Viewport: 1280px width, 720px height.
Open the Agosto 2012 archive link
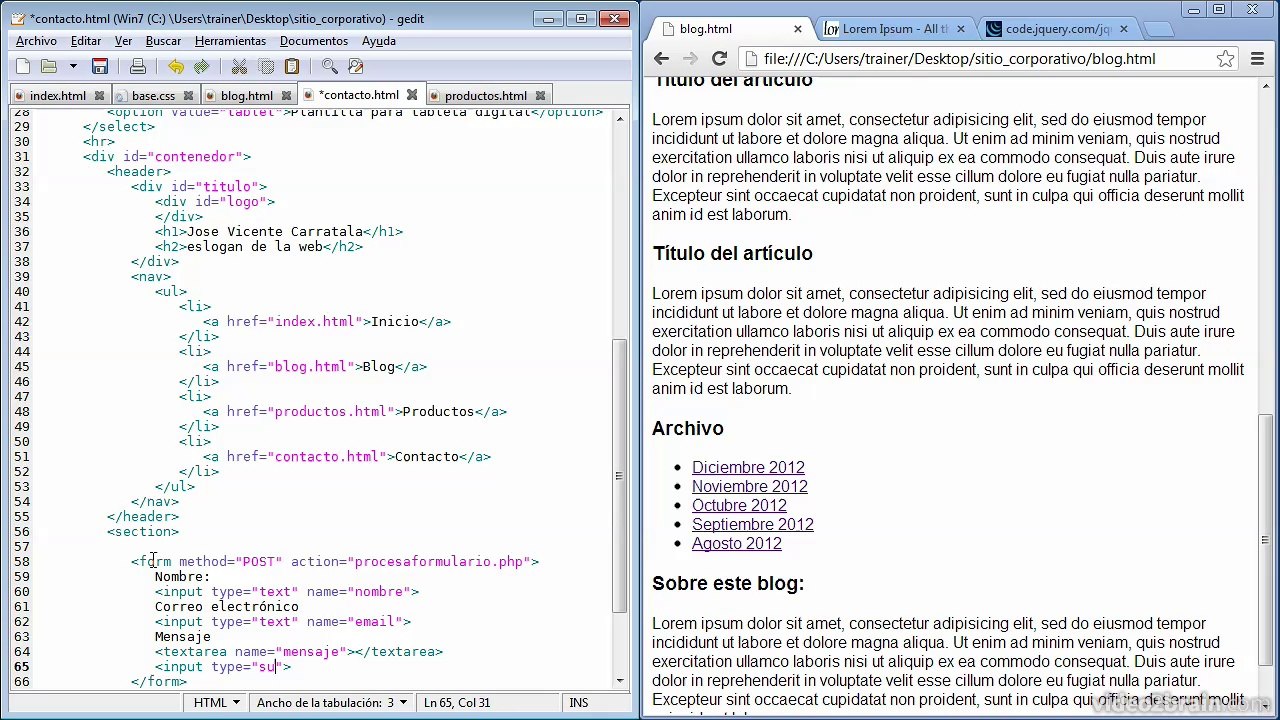[x=737, y=543]
